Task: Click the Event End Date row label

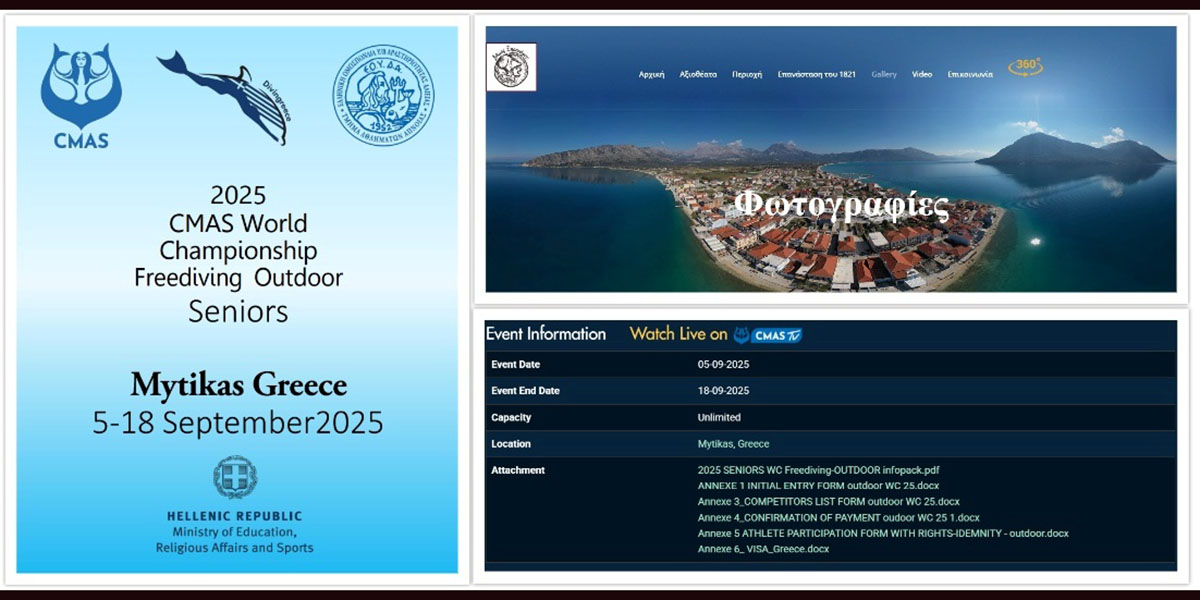Action: (526, 391)
